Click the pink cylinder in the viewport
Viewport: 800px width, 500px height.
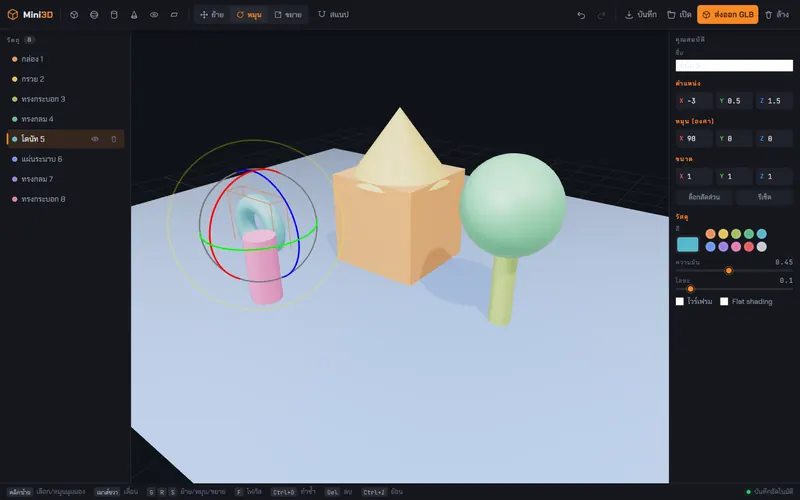264,276
